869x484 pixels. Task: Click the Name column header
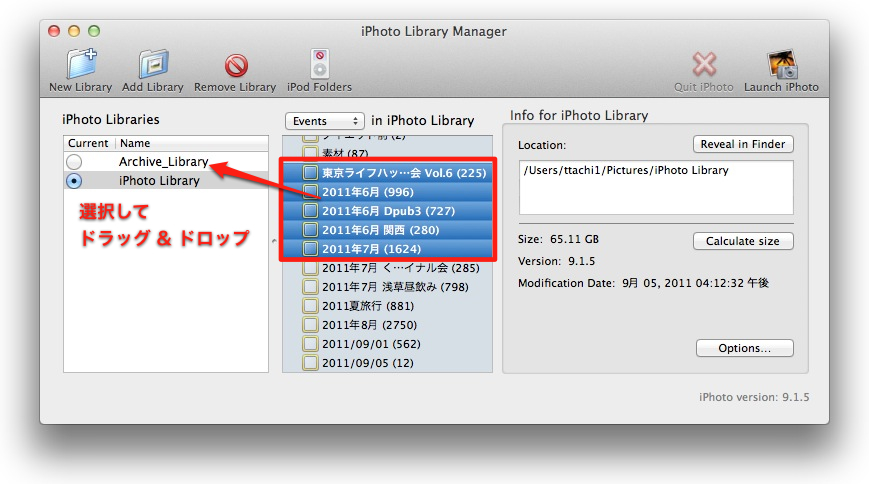click(x=190, y=143)
